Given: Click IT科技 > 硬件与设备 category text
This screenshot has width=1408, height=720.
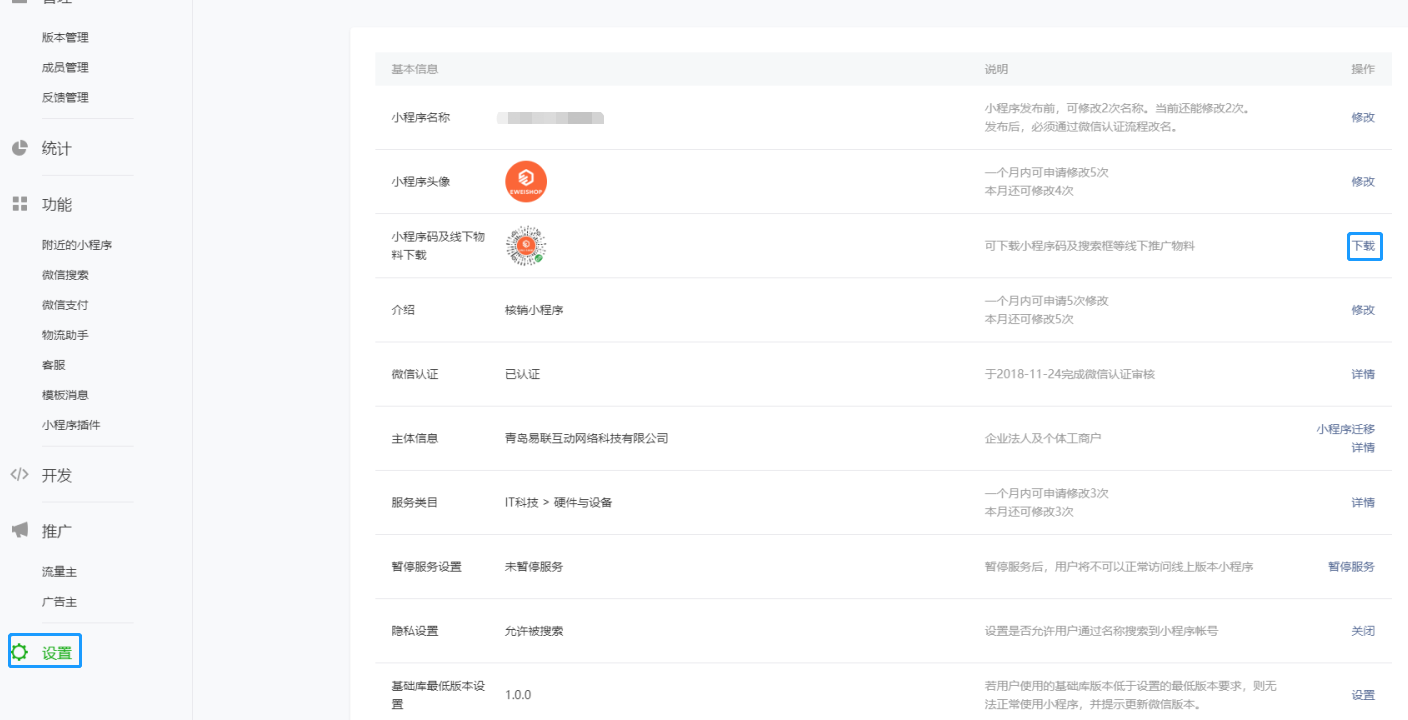Looking at the screenshot, I should pos(558,502).
